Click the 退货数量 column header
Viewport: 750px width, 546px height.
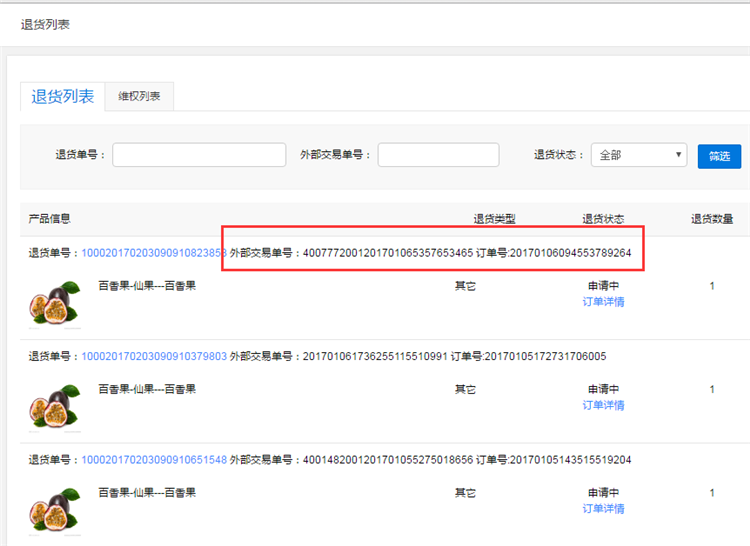pyautogui.click(x=712, y=219)
